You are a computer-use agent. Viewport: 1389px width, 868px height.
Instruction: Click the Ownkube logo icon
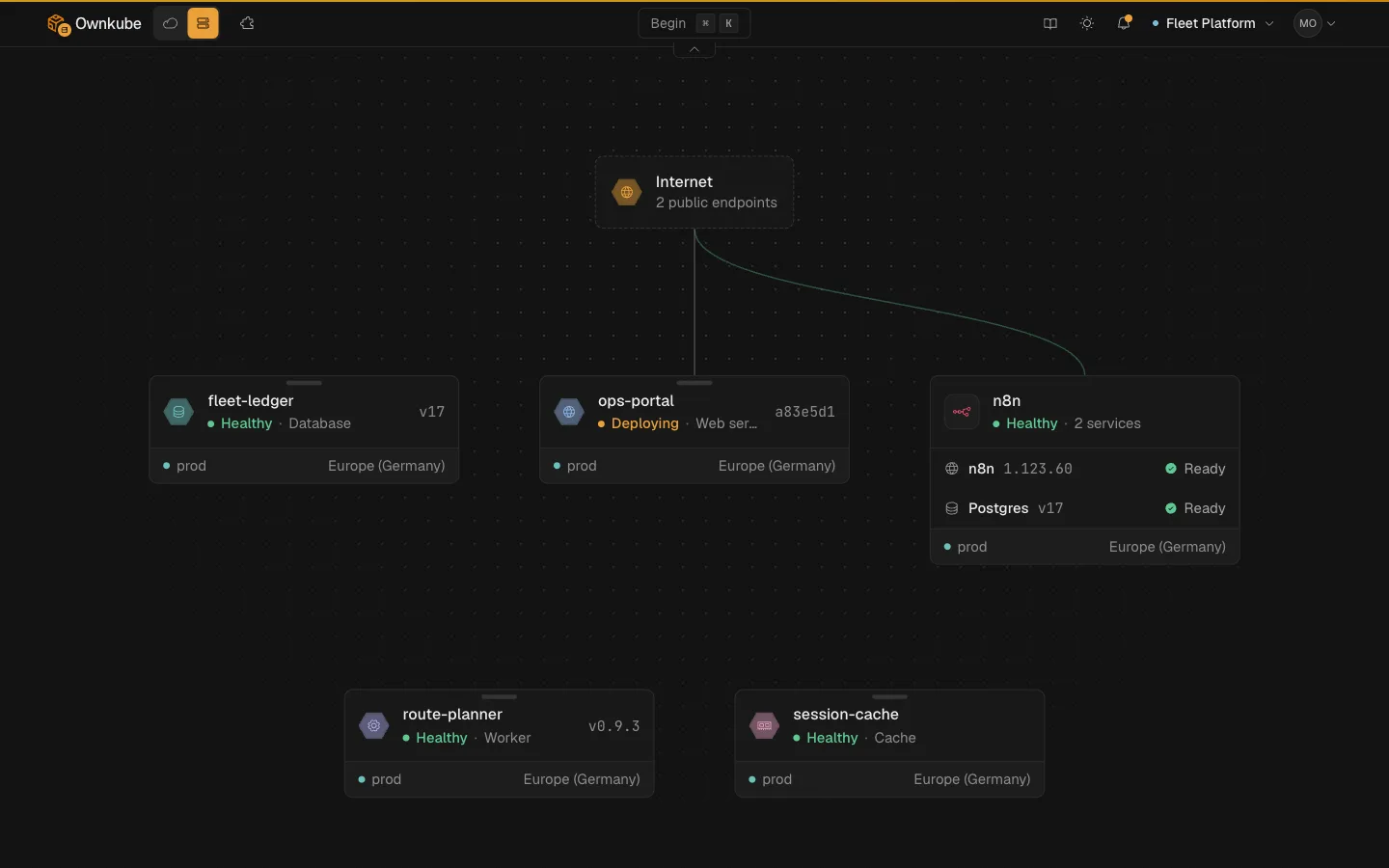tap(59, 24)
